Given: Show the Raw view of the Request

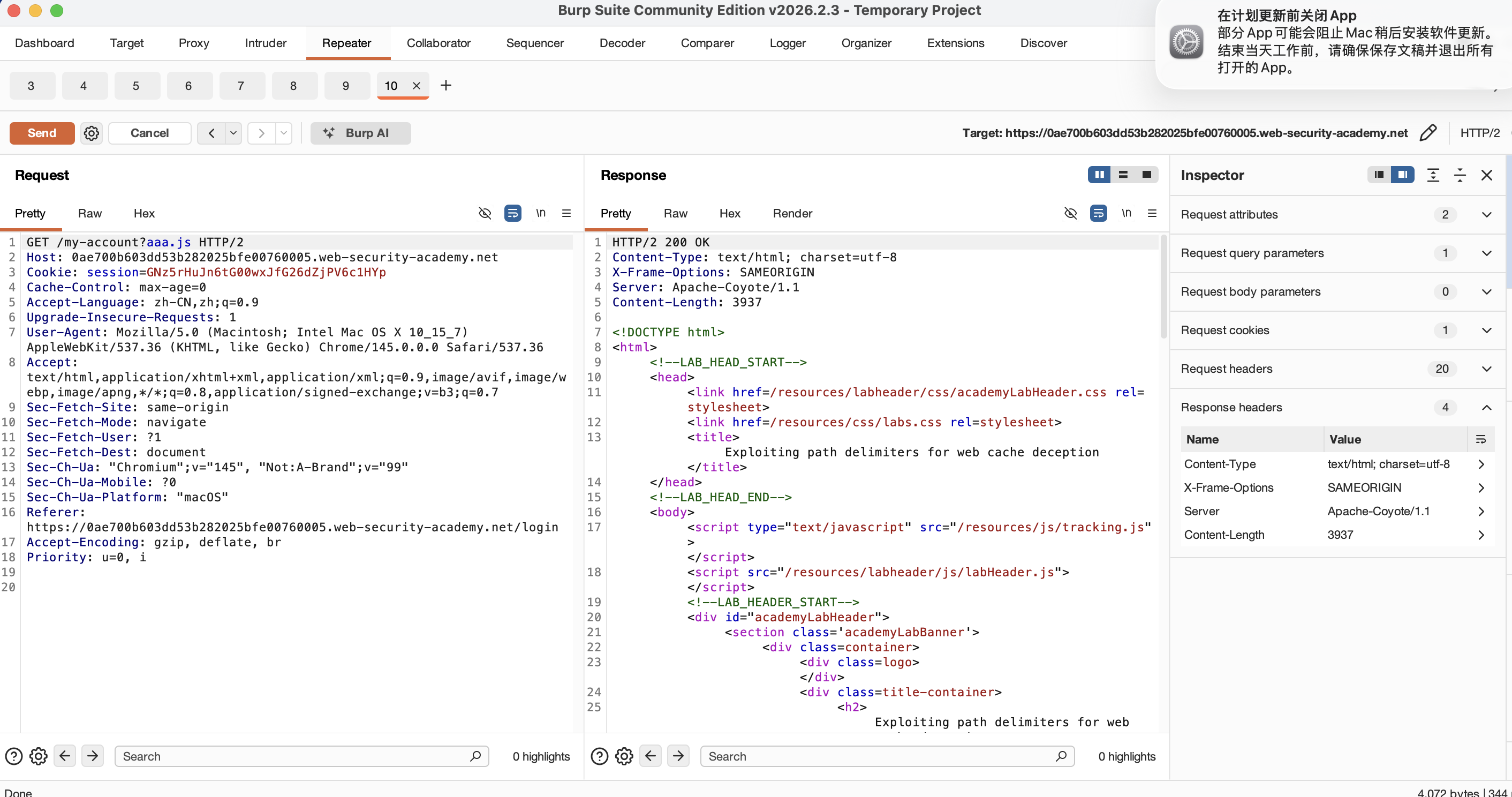Looking at the screenshot, I should click(90, 213).
